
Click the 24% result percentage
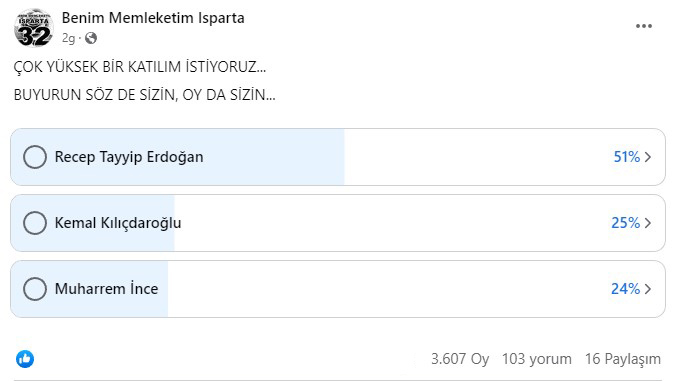625,289
